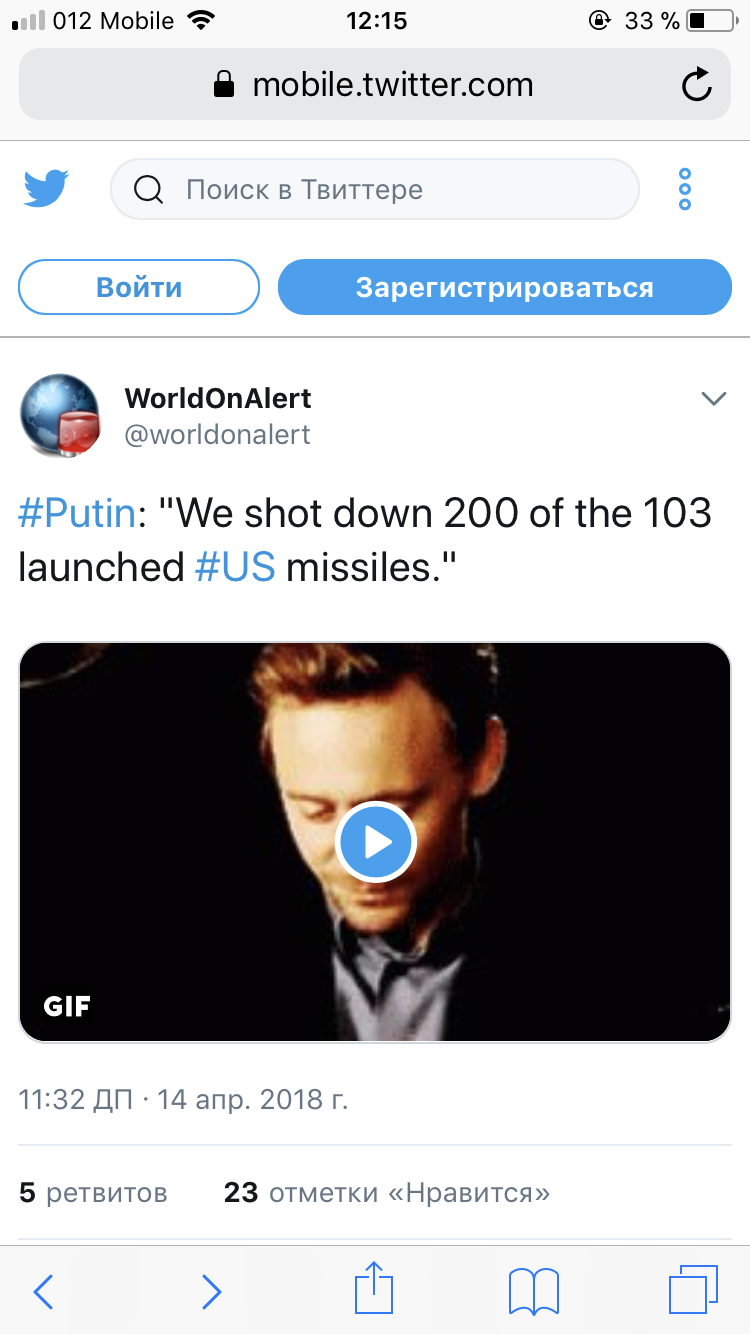Open WorldOnAlert profile avatar
The height and width of the screenshot is (1334, 750).
[61, 415]
